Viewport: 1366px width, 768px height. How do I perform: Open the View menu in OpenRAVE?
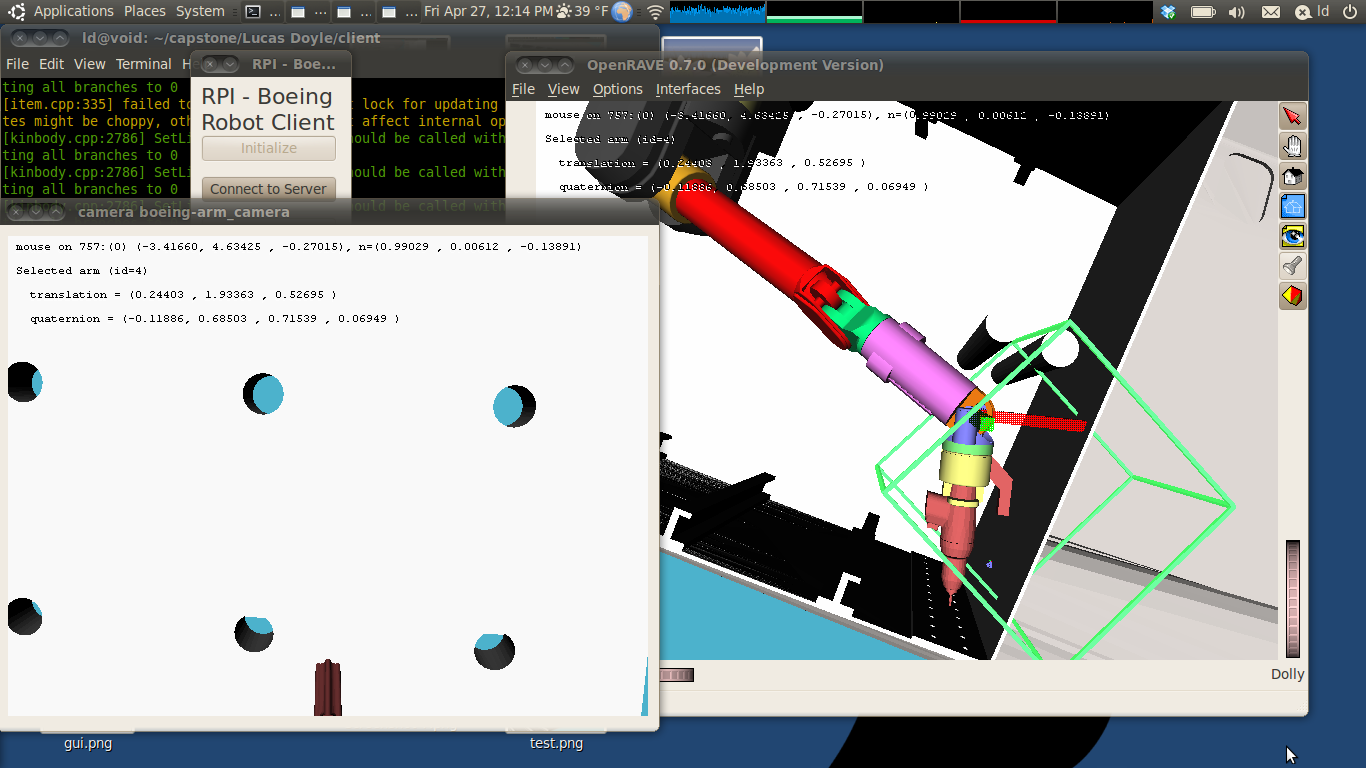[563, 89]
